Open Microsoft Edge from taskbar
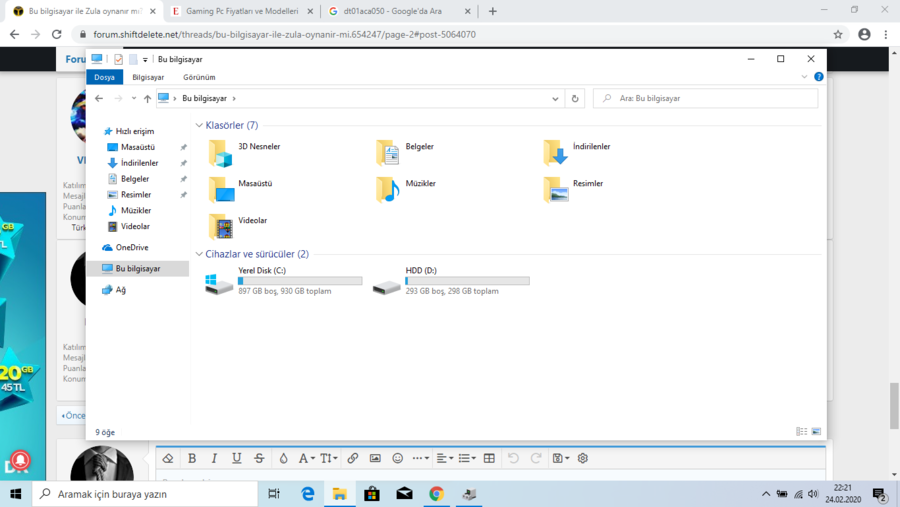The image size is (900, 507). [x=308, y=494]
